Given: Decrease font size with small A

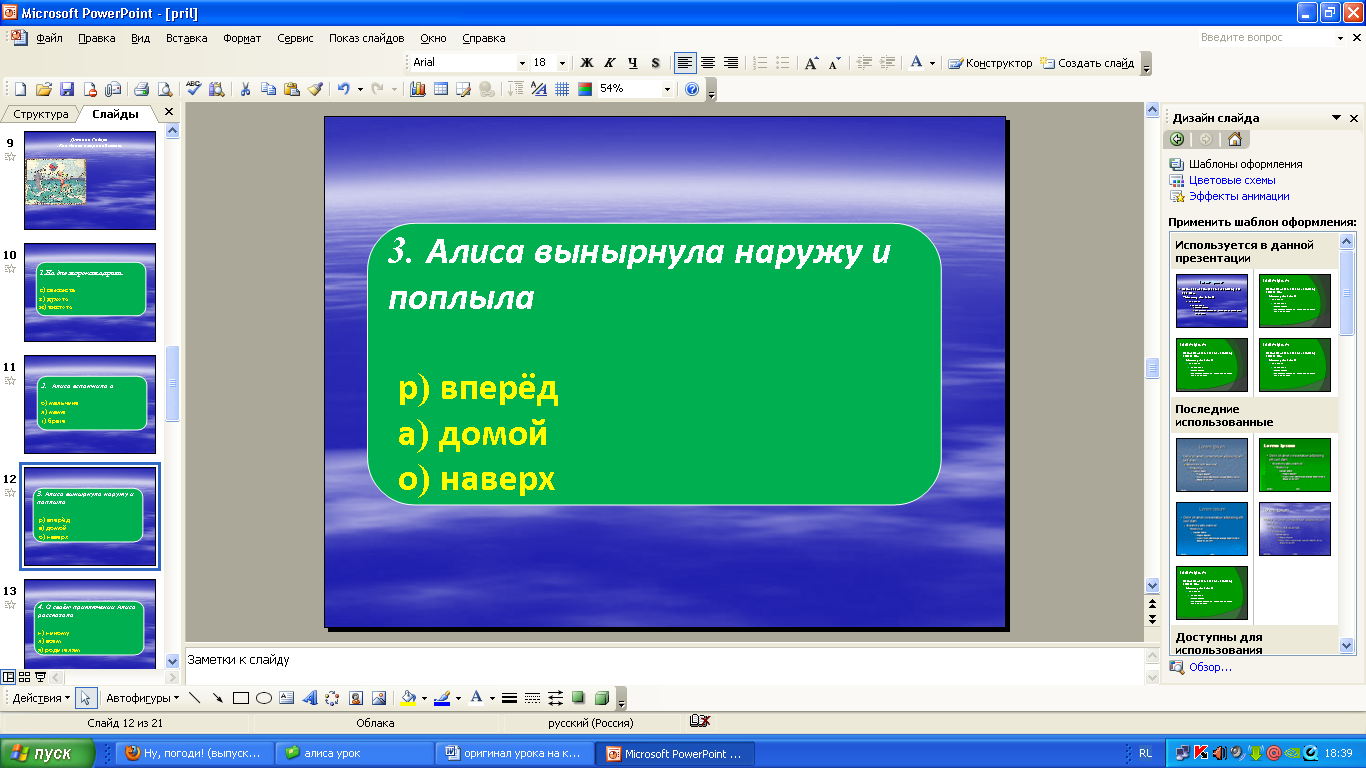Looking at the screenshot, I should point(833,62).
